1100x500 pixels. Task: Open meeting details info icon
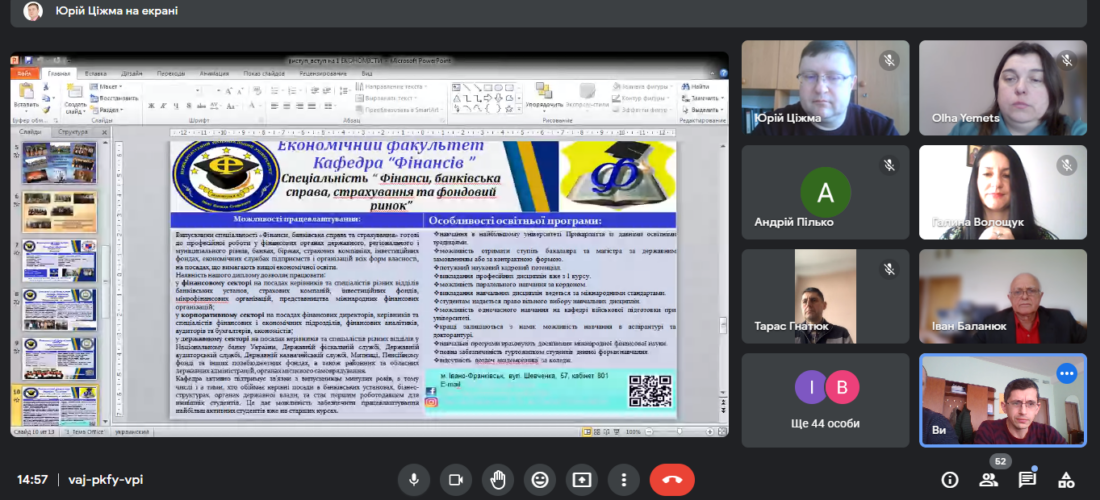click(950, 479)
